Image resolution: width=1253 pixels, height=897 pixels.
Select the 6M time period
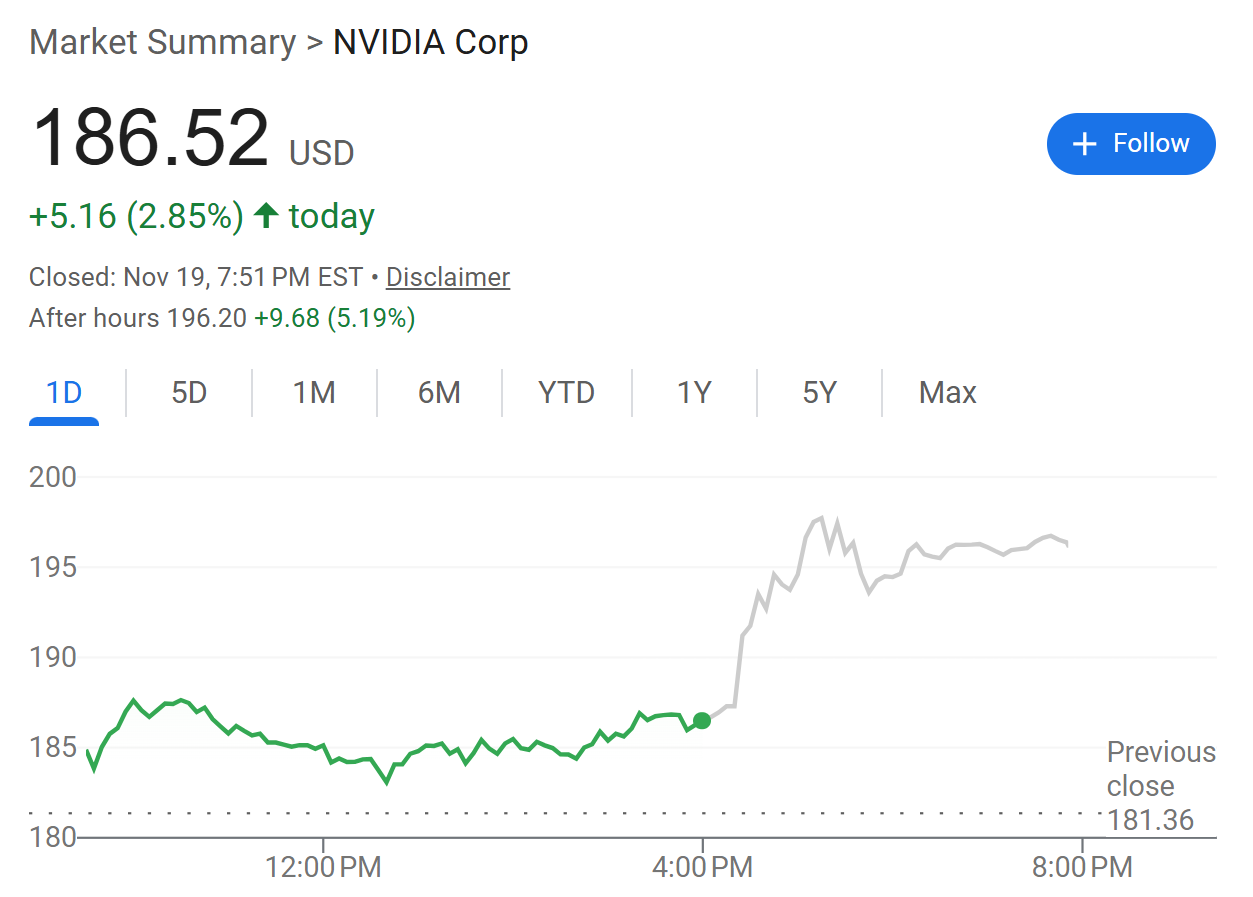pyautogui.click(x=439, y=393)
